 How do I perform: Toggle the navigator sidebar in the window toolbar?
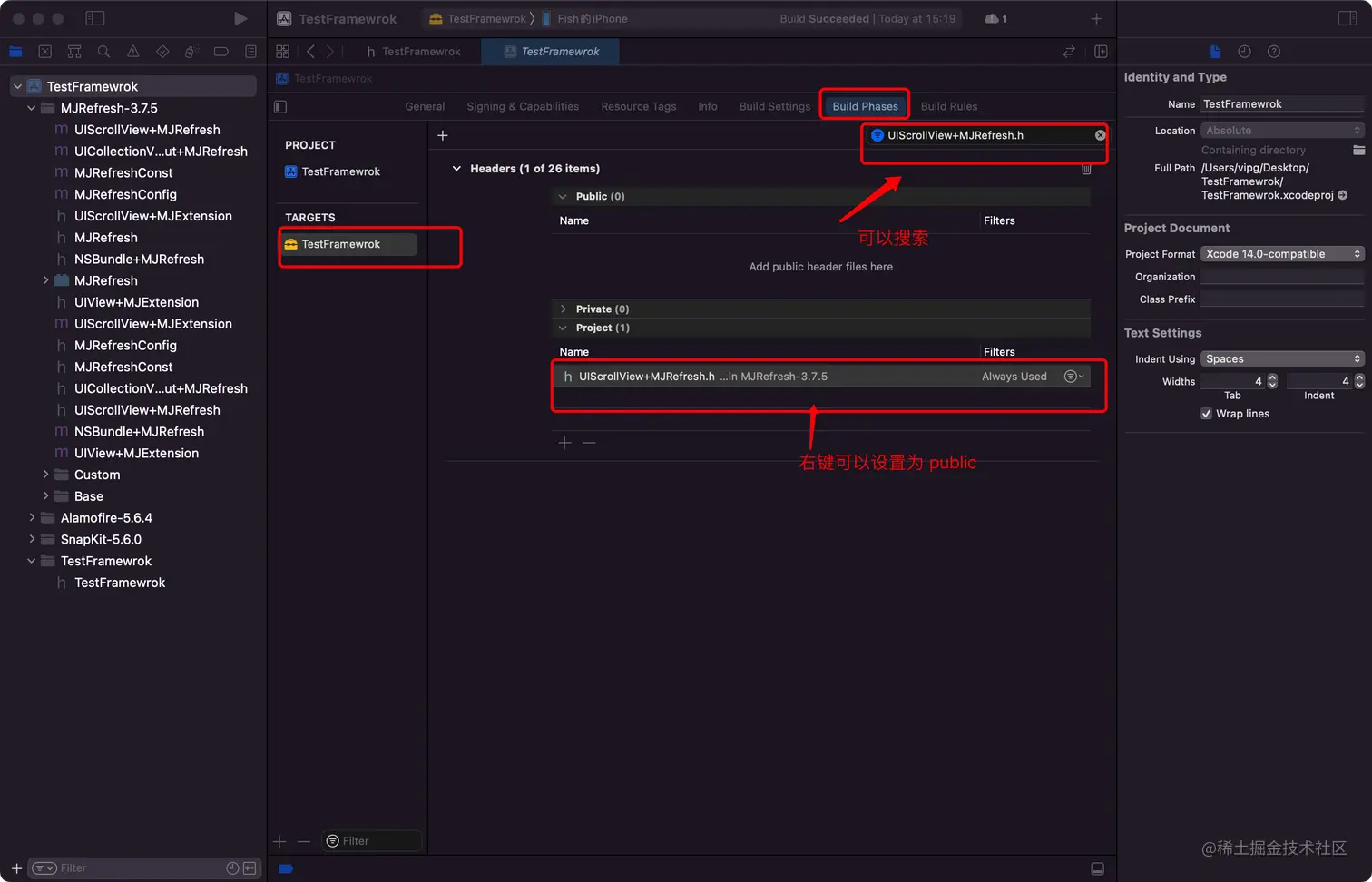[x=95, y=18]
